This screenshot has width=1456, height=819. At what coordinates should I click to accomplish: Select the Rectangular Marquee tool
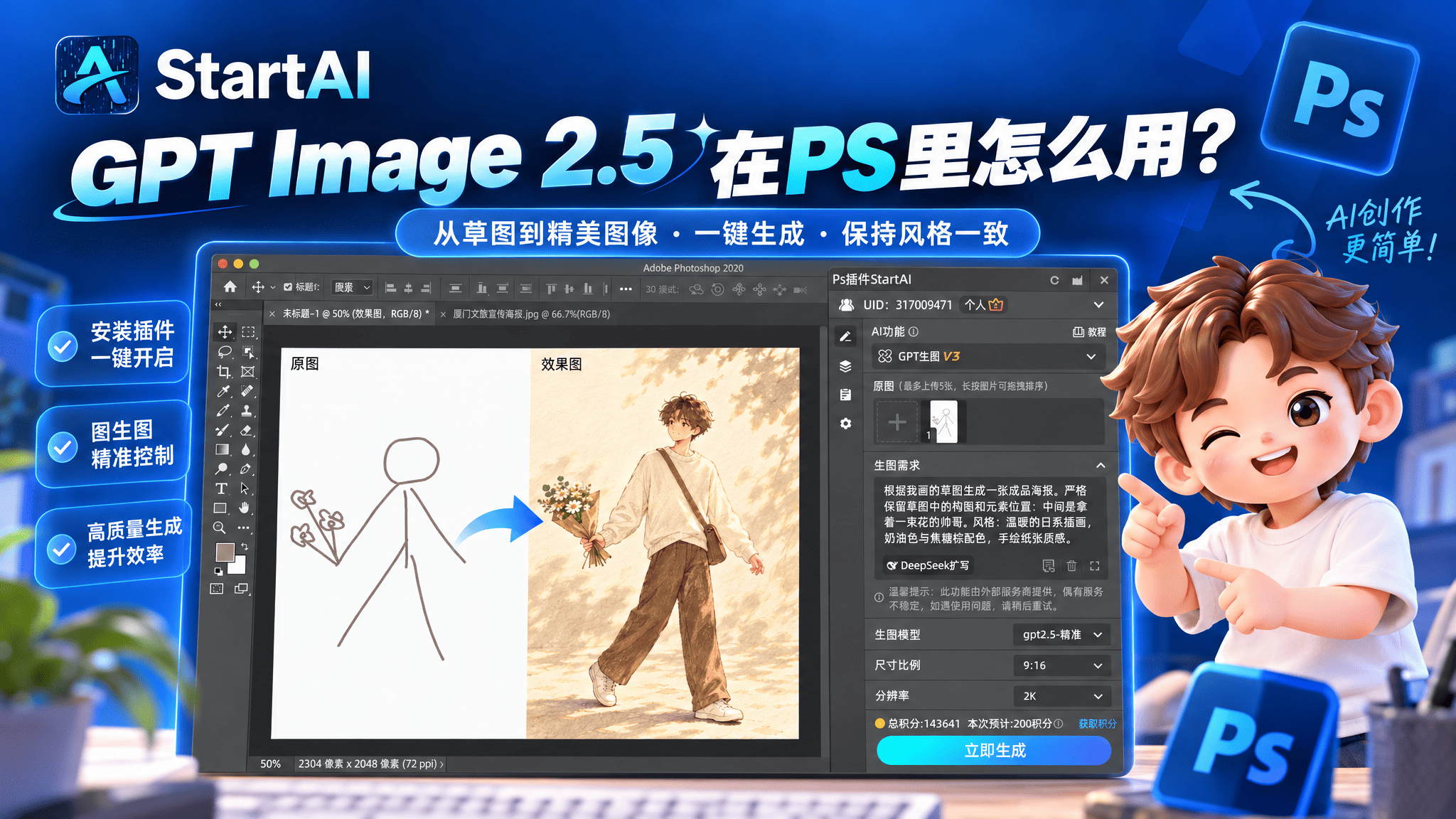coord(248,332)
